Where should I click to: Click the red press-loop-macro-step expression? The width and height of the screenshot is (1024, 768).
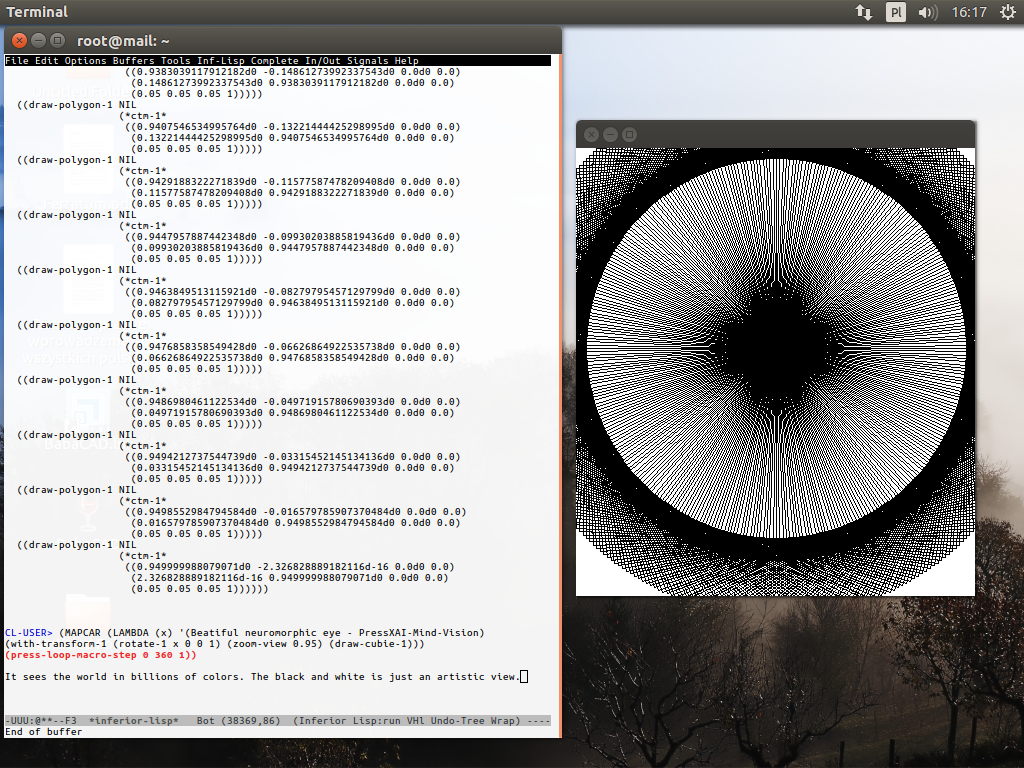pyautogui.click(x=101, y=655)
